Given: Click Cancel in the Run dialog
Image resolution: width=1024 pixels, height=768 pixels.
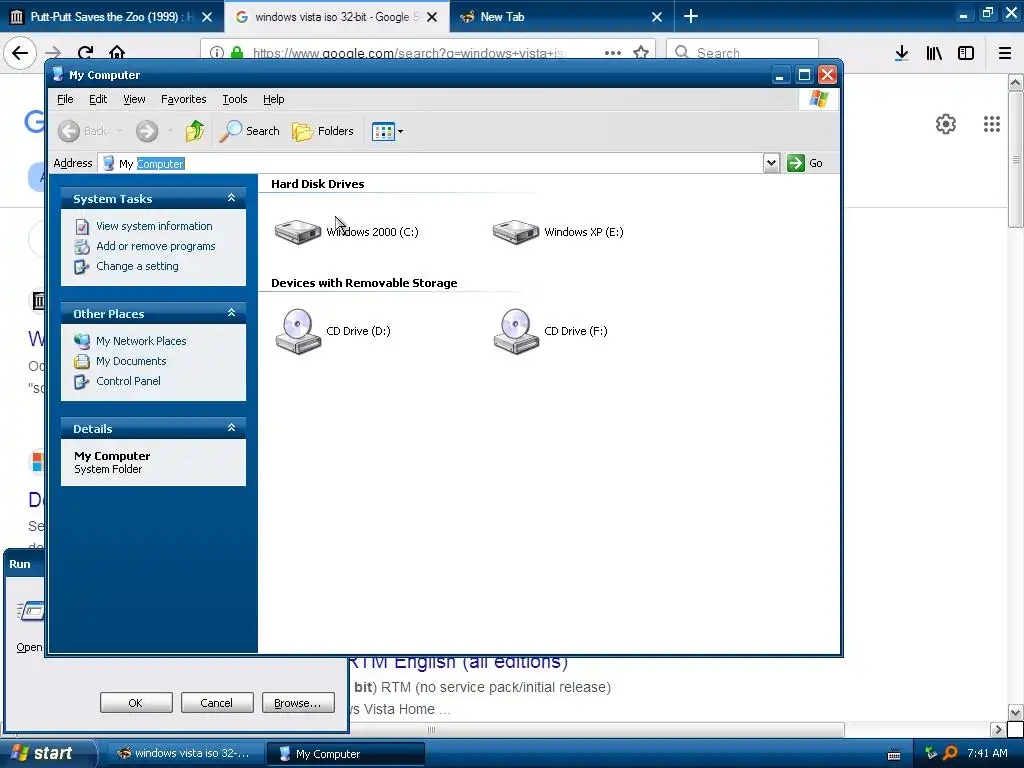Looking at the screenshot, I should pos(217,703).
